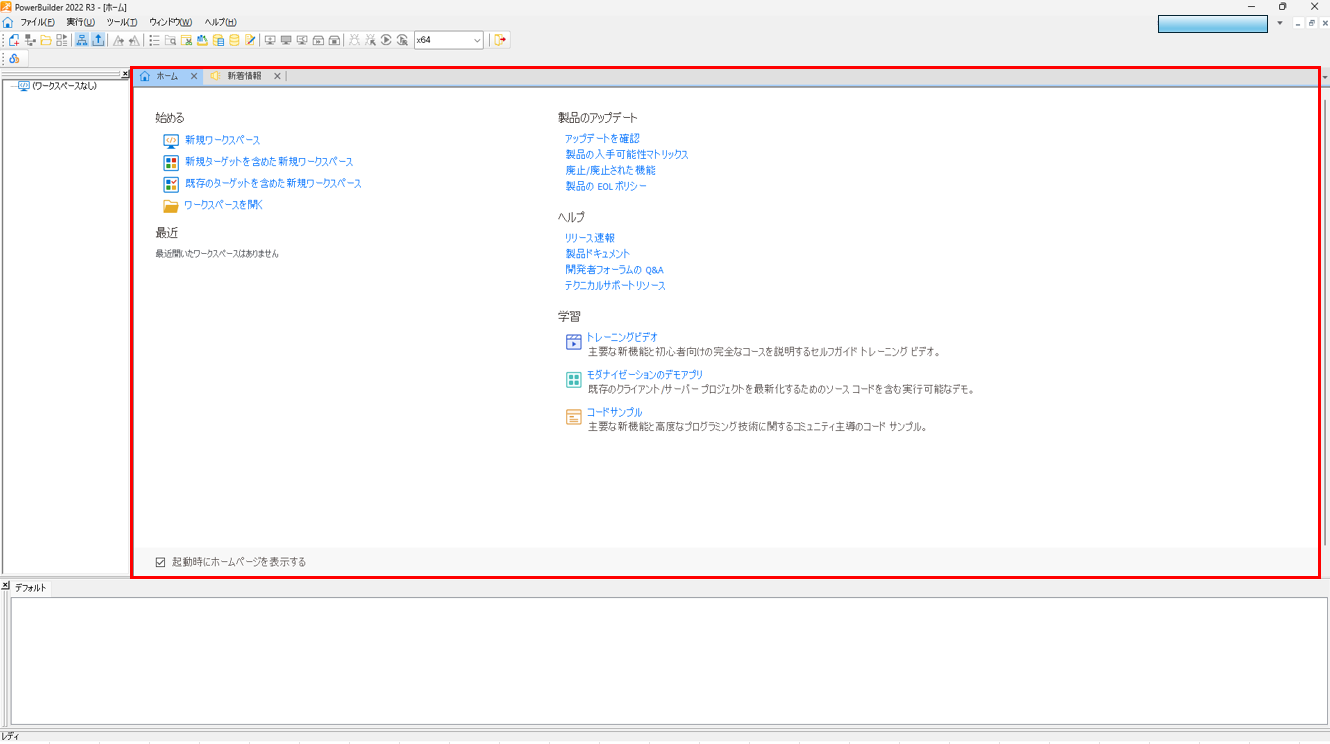Open the 実行(U) menu
Screen dimensions: 1330x744
click(x=81, y=22)
